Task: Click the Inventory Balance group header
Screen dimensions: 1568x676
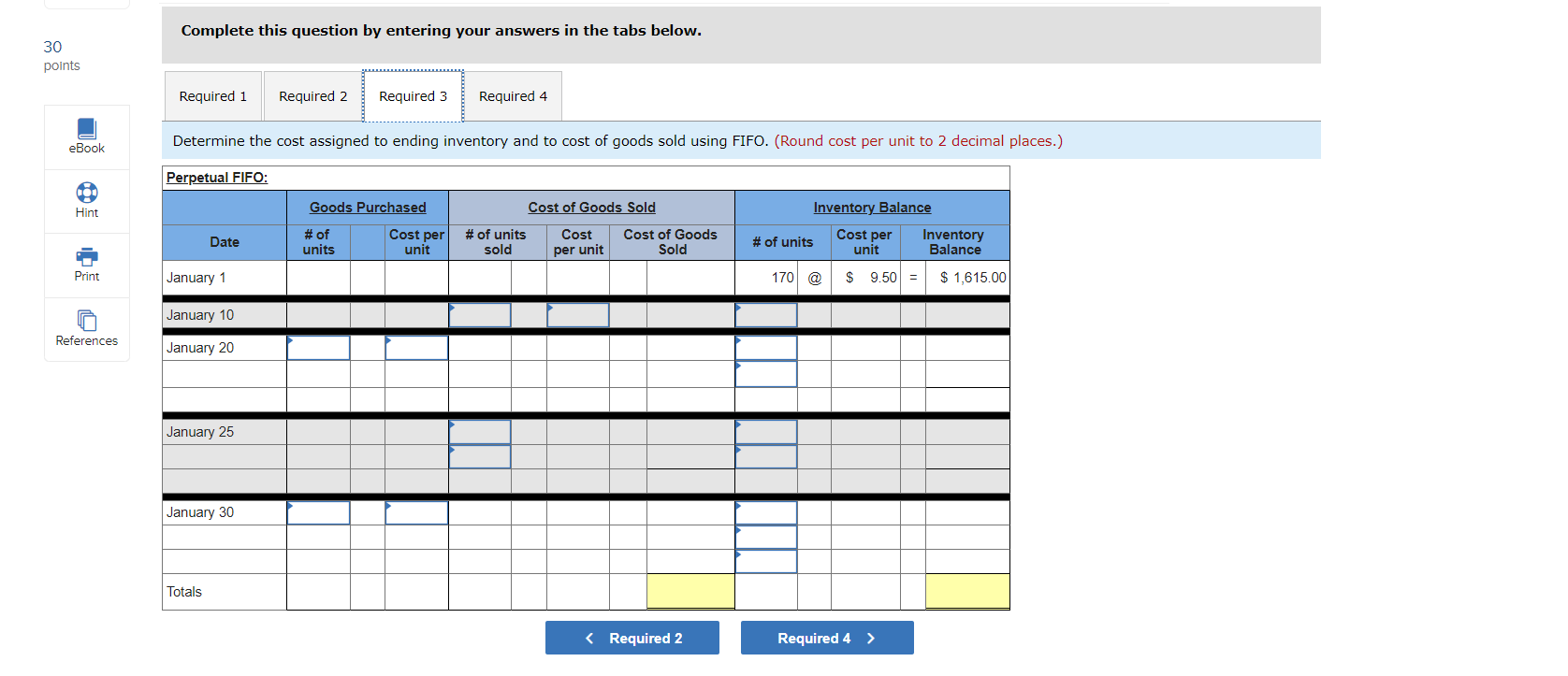Action: click(872, 208)
